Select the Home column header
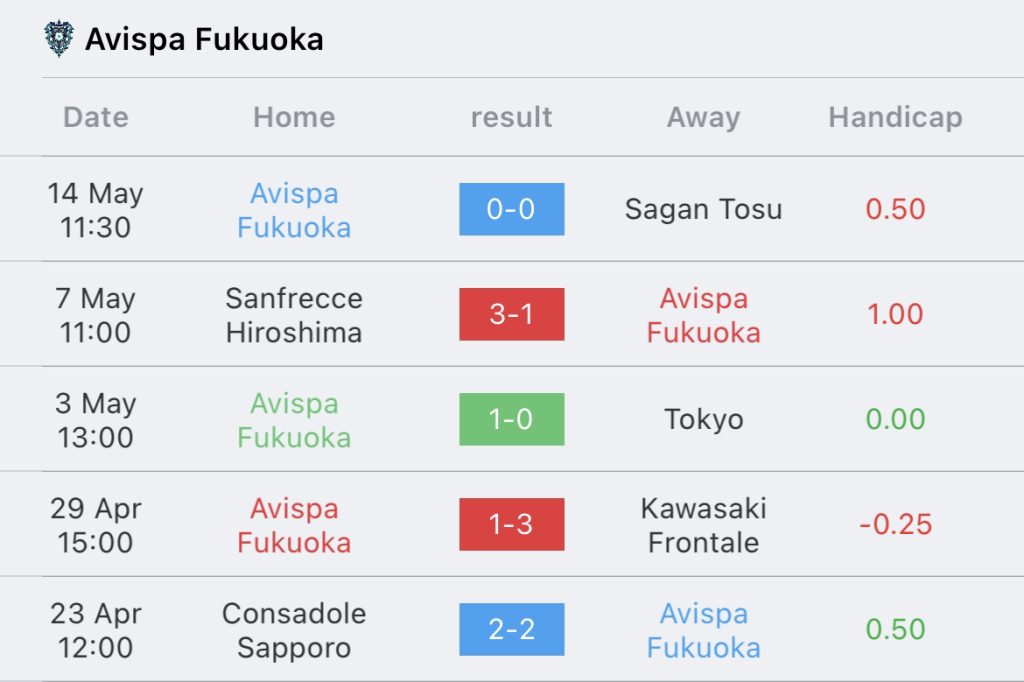 point(295,118)
